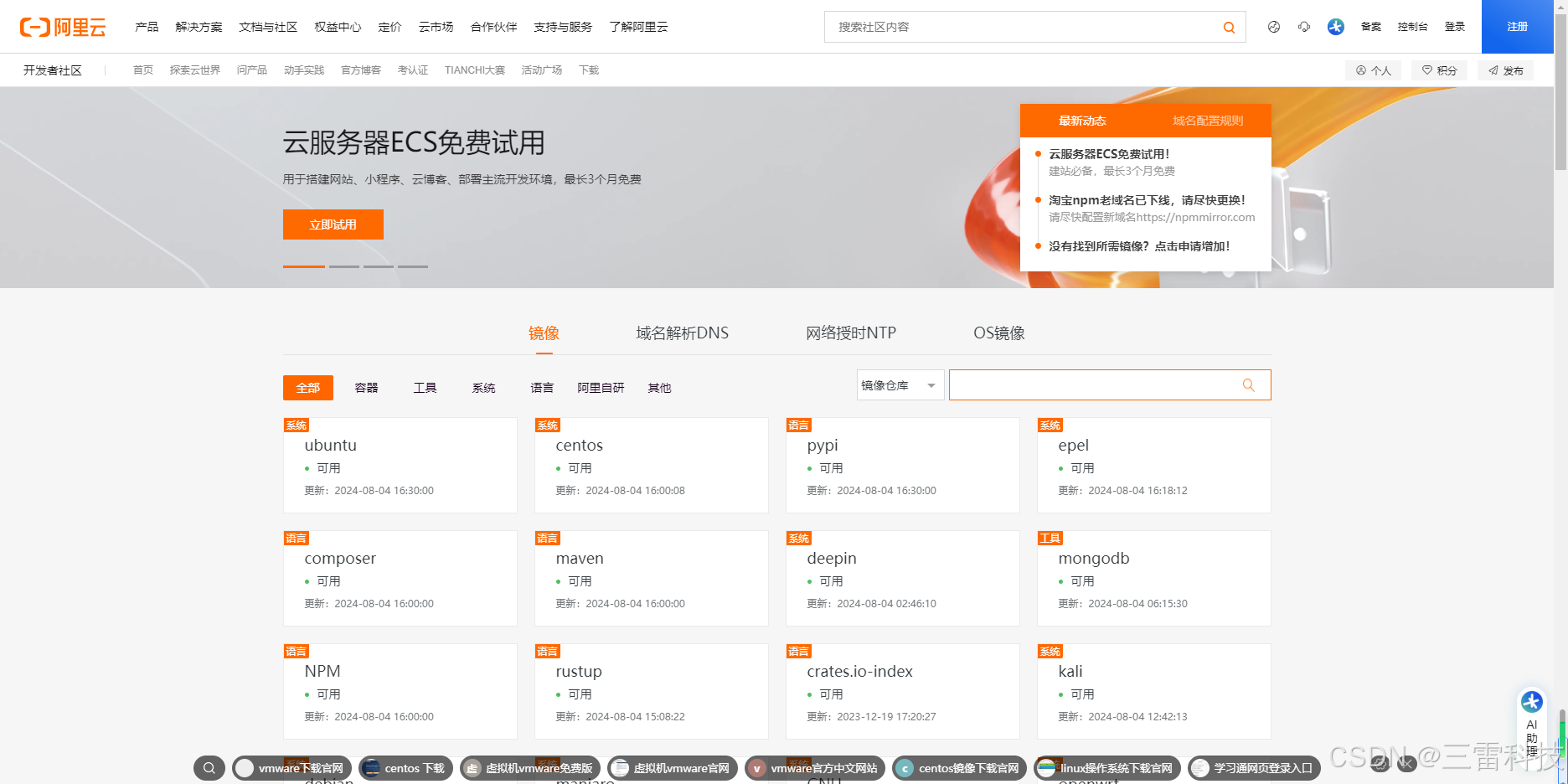This screenshot has width=1568, height=784.
Task: Switch to the 最新动态 panel tab
Action: (1082, 121)
